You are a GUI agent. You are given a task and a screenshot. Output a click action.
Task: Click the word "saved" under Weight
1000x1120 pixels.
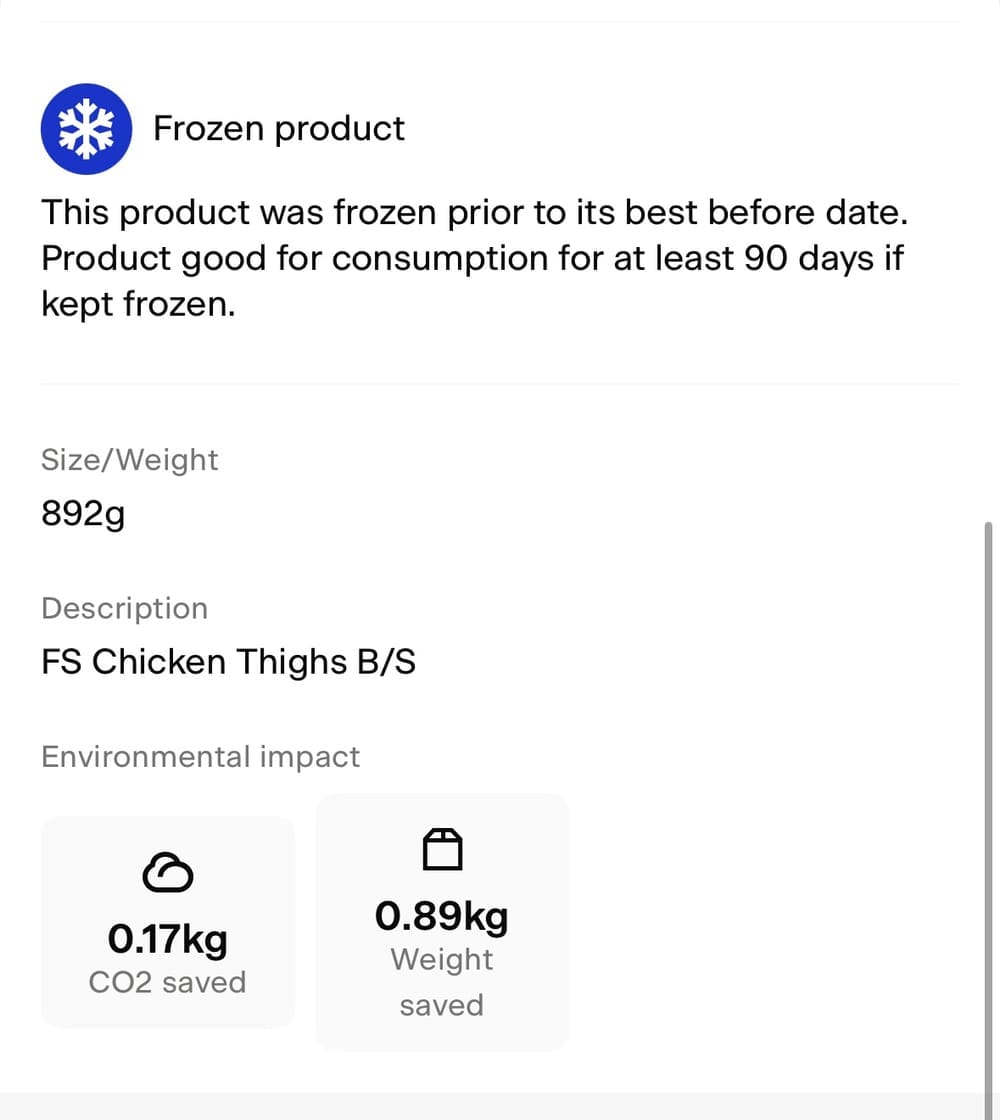[442, 1005]
